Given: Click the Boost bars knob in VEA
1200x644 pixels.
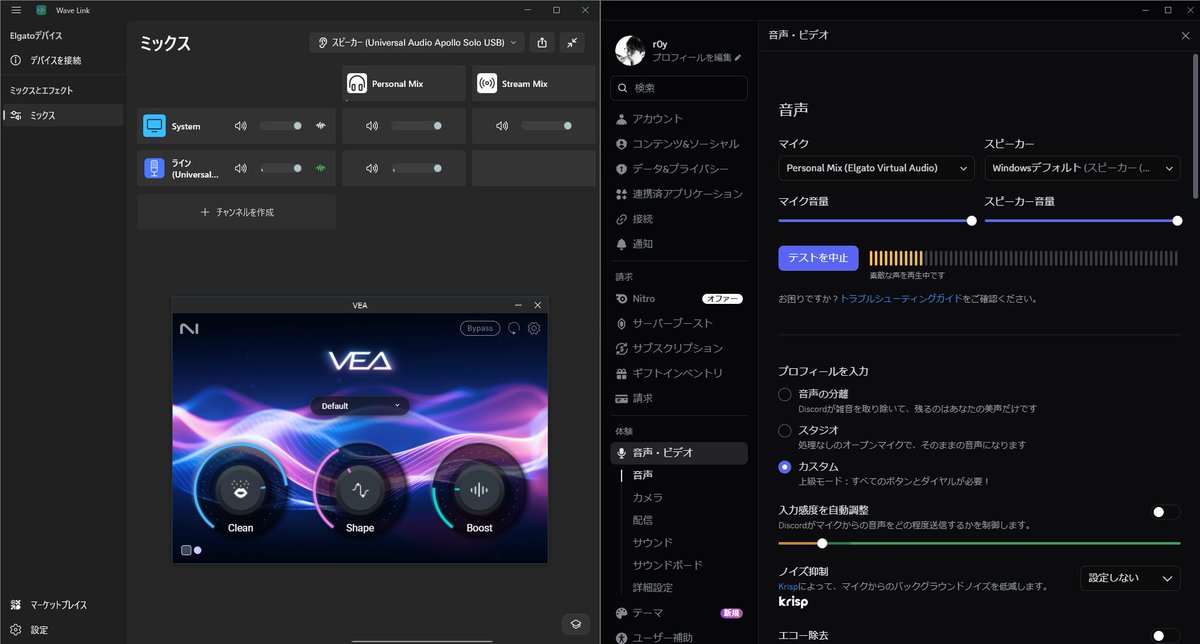Looking at the screenshot, I should pos(480,490).
